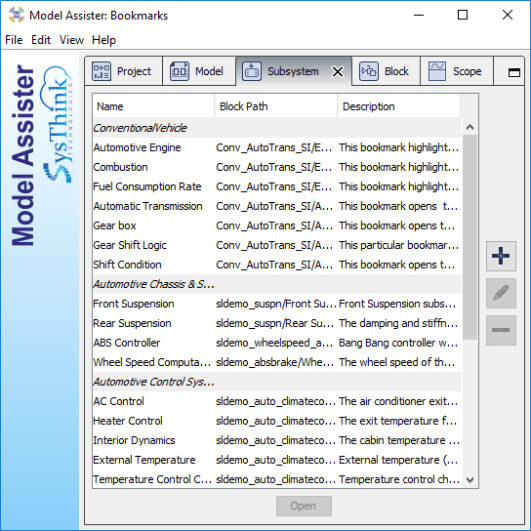Click the add bookmark plus icon

coord(501,256)
